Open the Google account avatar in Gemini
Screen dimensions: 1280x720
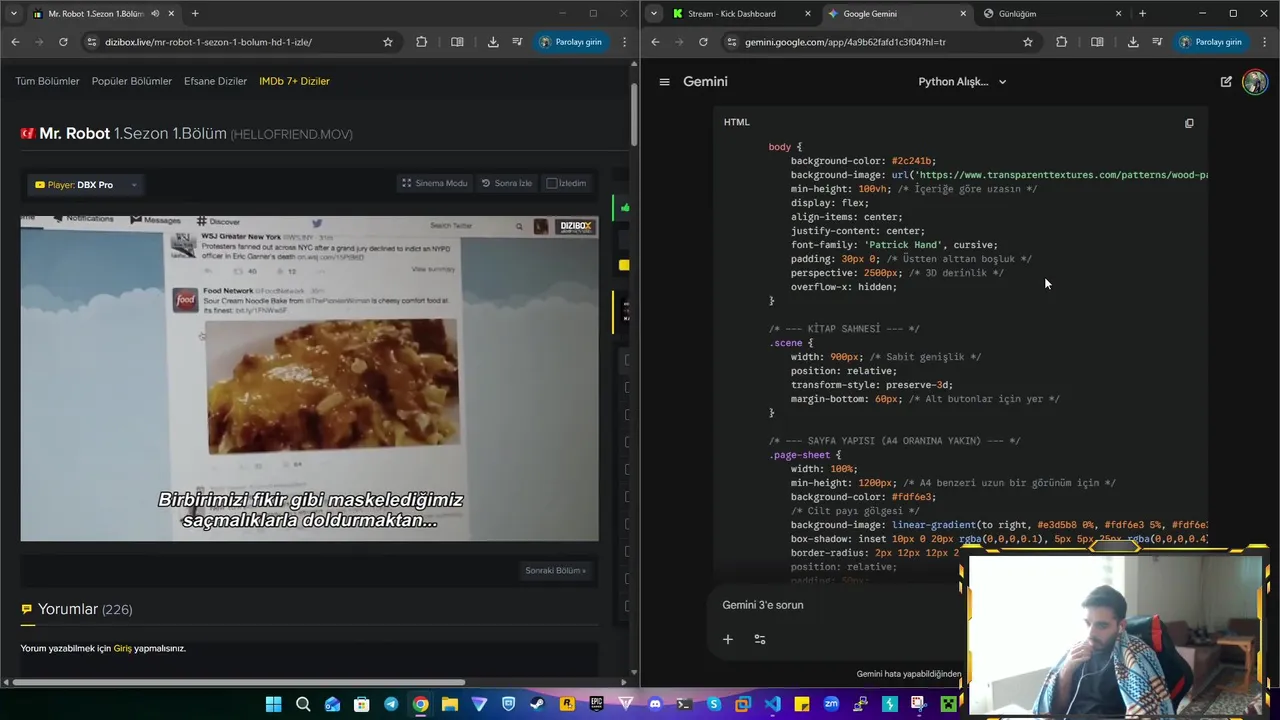click(x=1255, y=82)
